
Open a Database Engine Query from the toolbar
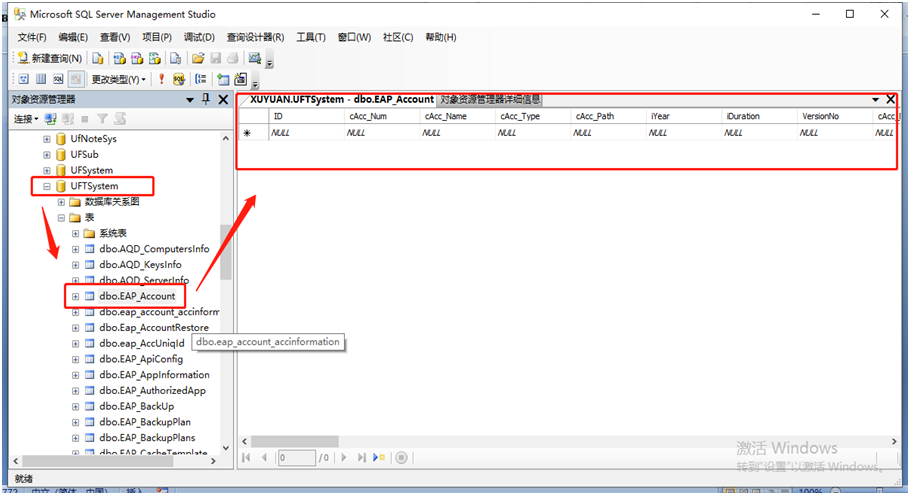coord(98,58)
